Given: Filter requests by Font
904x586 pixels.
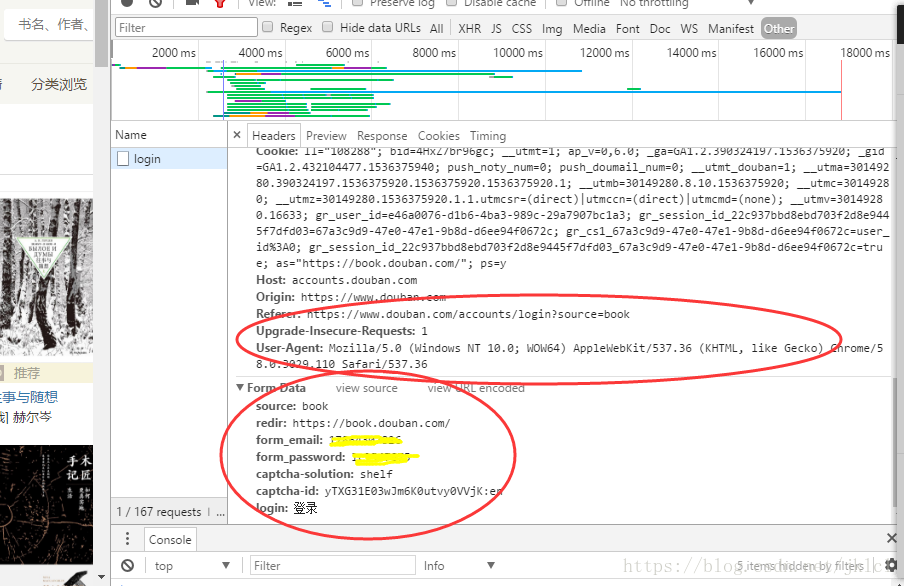Looking at the screenshot, I should click(x=627, y=28).
